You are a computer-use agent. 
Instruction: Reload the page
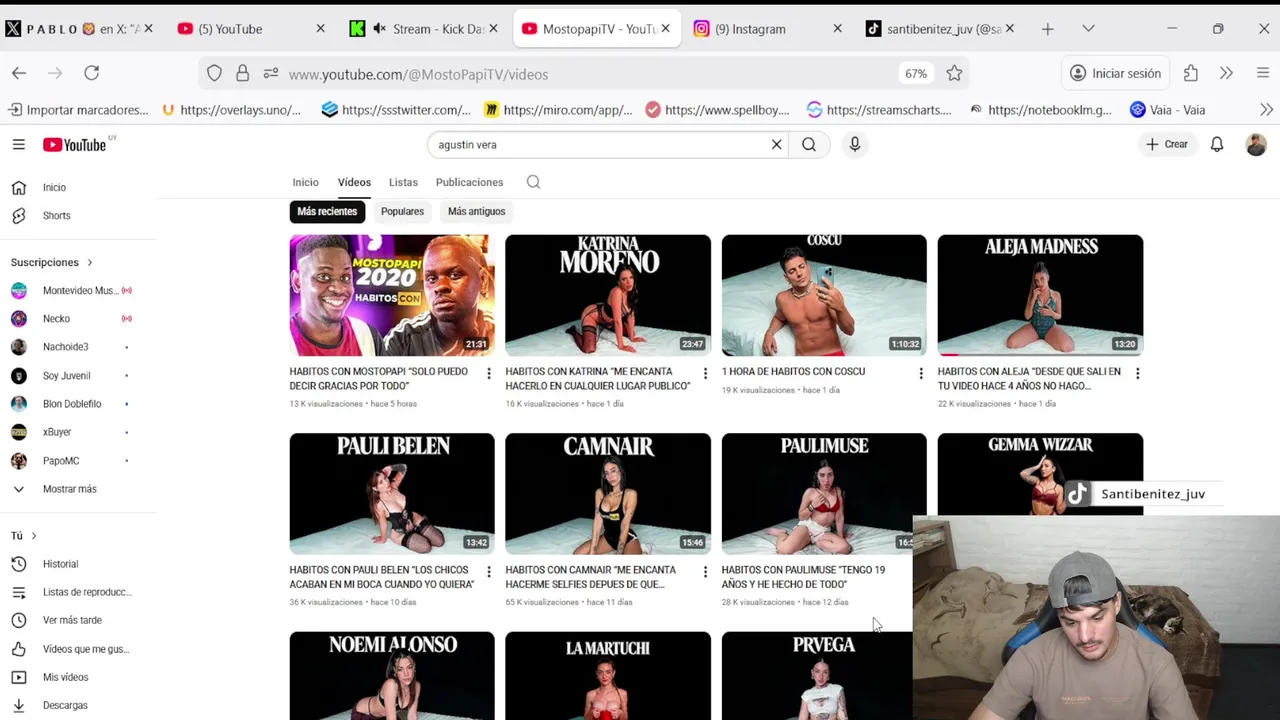91,73
